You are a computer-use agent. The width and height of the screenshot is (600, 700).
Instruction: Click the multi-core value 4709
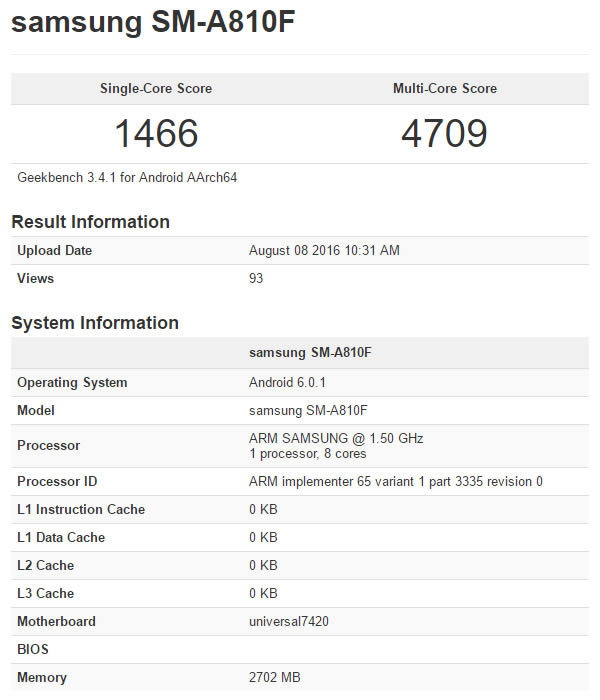click(x=444, y=133)
